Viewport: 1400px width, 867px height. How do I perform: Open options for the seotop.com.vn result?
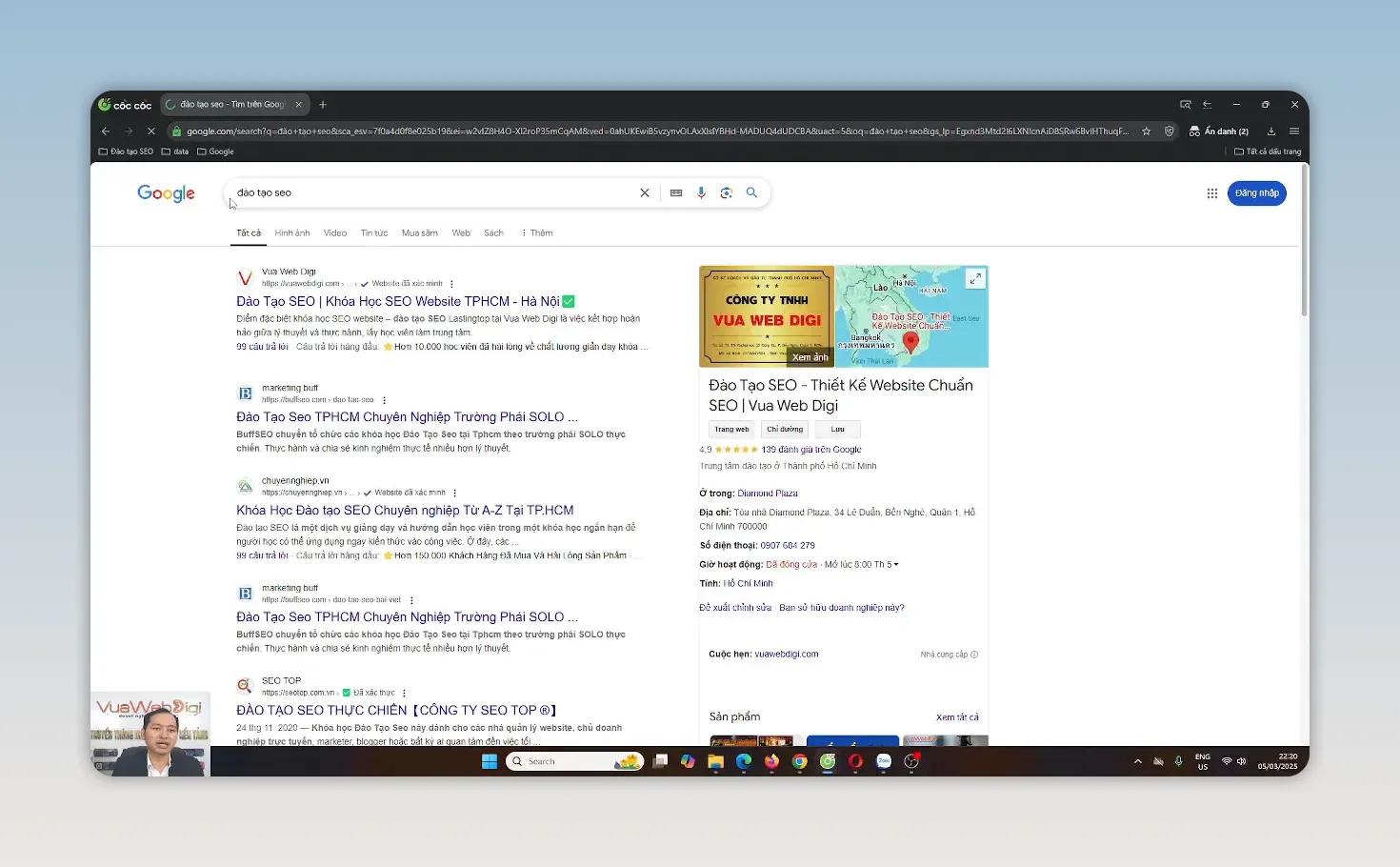[x=404, y=693]
